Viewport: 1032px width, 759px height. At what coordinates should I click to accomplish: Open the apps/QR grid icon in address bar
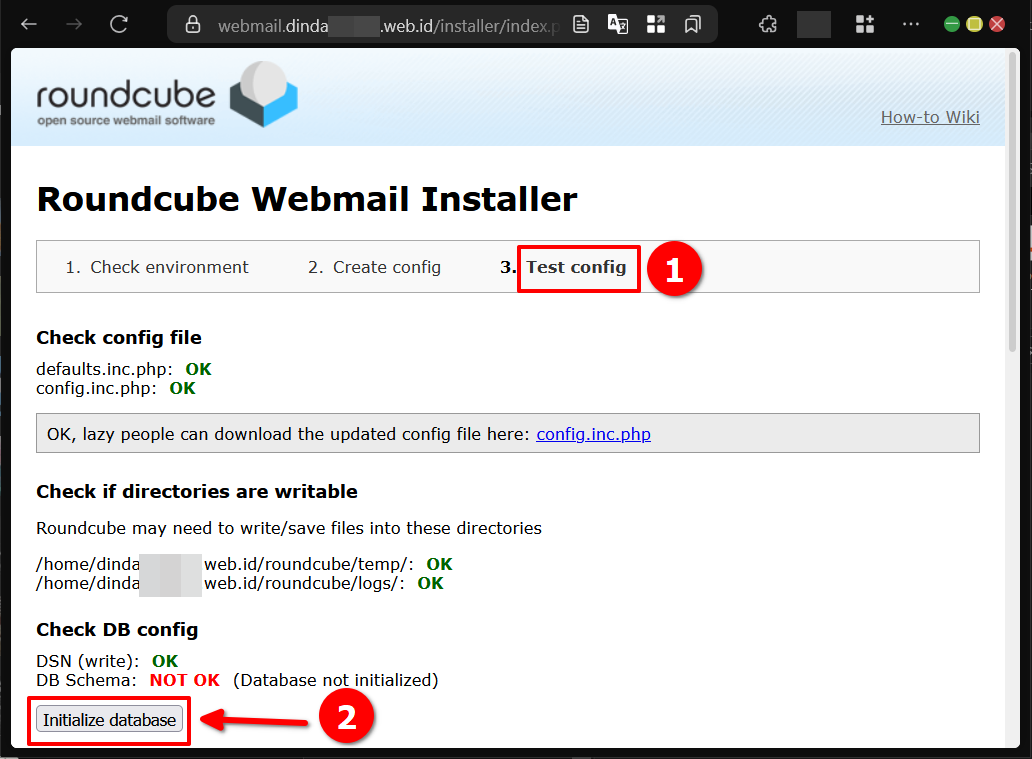656,25
